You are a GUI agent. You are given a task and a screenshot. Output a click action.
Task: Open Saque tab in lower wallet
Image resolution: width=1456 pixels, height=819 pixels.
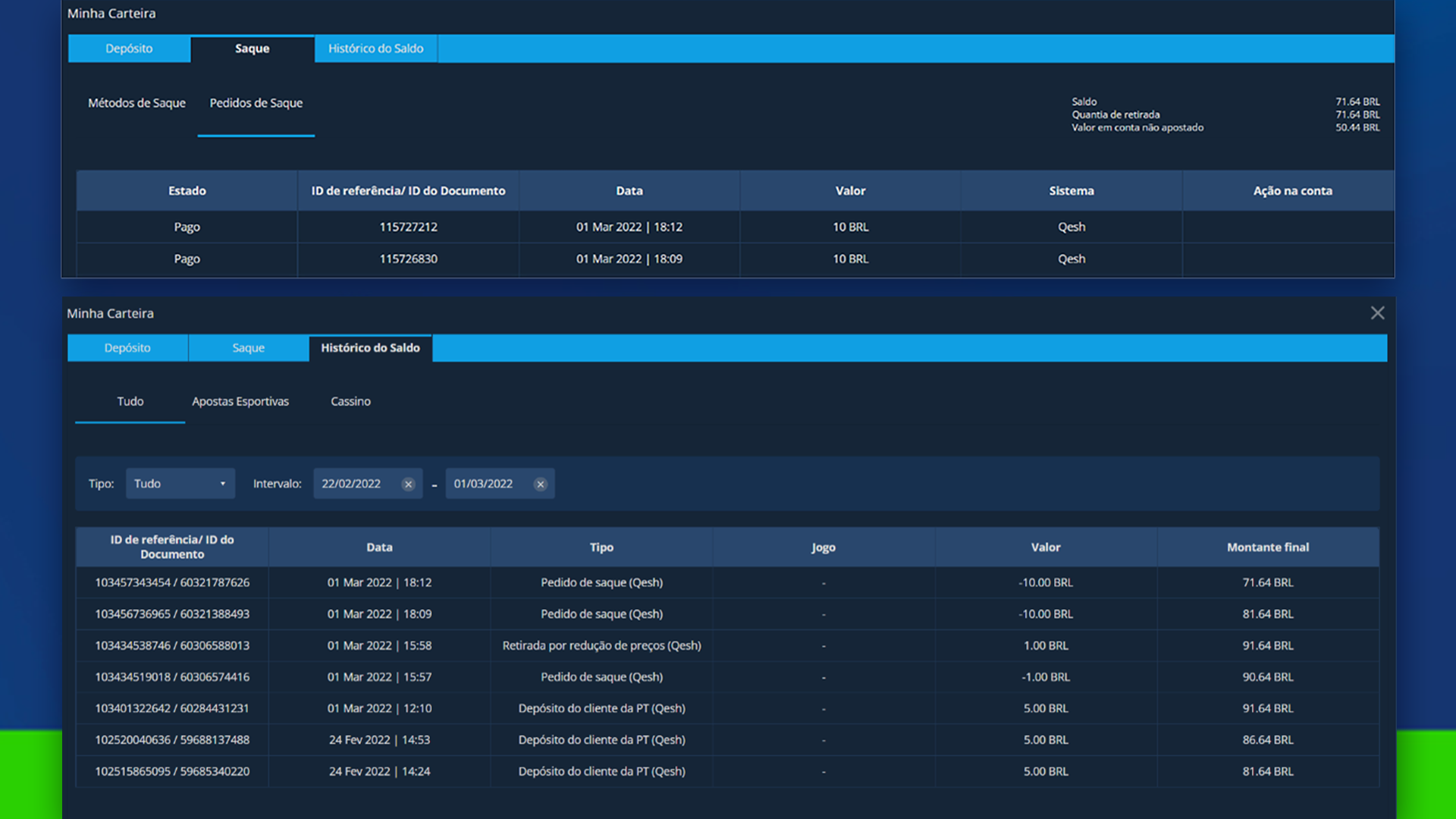(x=248, y=348)
